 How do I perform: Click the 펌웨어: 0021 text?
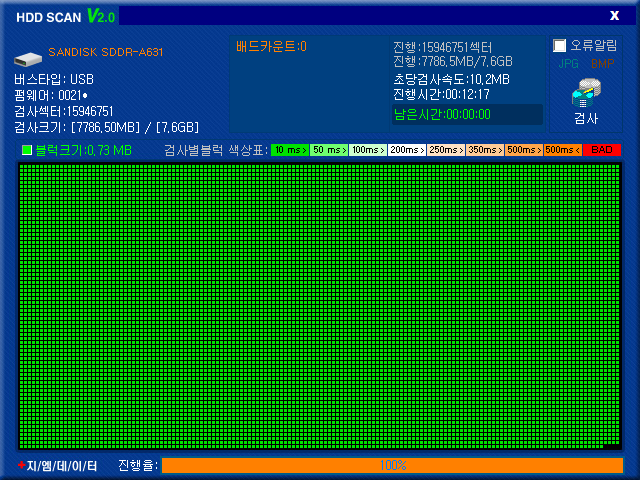click(x=51, y=96)
